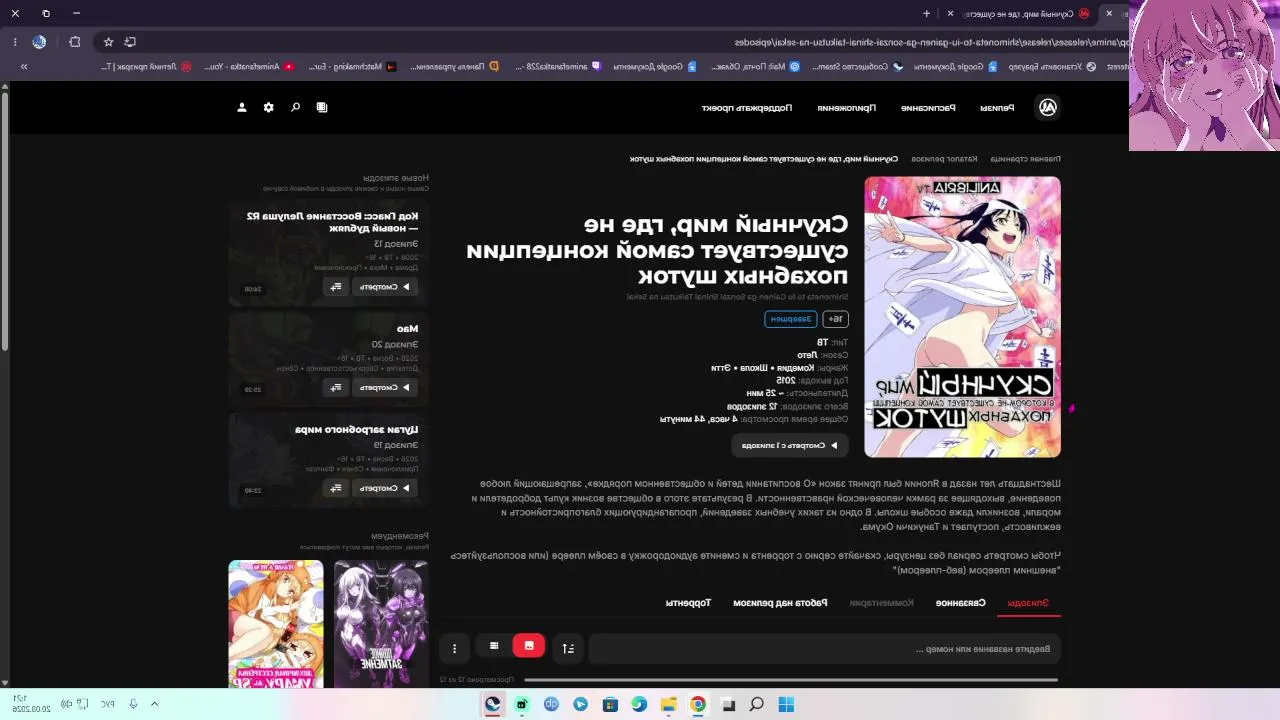Screen dimensions: 1280x720
Task: Open the collections icon in site header
Action: pos(322,107)
